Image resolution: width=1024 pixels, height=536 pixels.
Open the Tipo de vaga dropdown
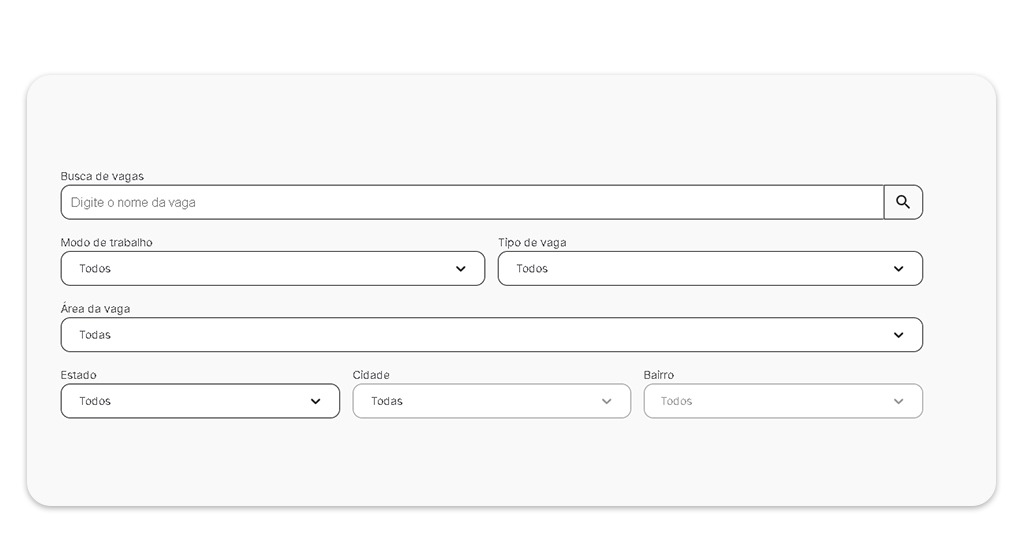click(x=690, y=268)
